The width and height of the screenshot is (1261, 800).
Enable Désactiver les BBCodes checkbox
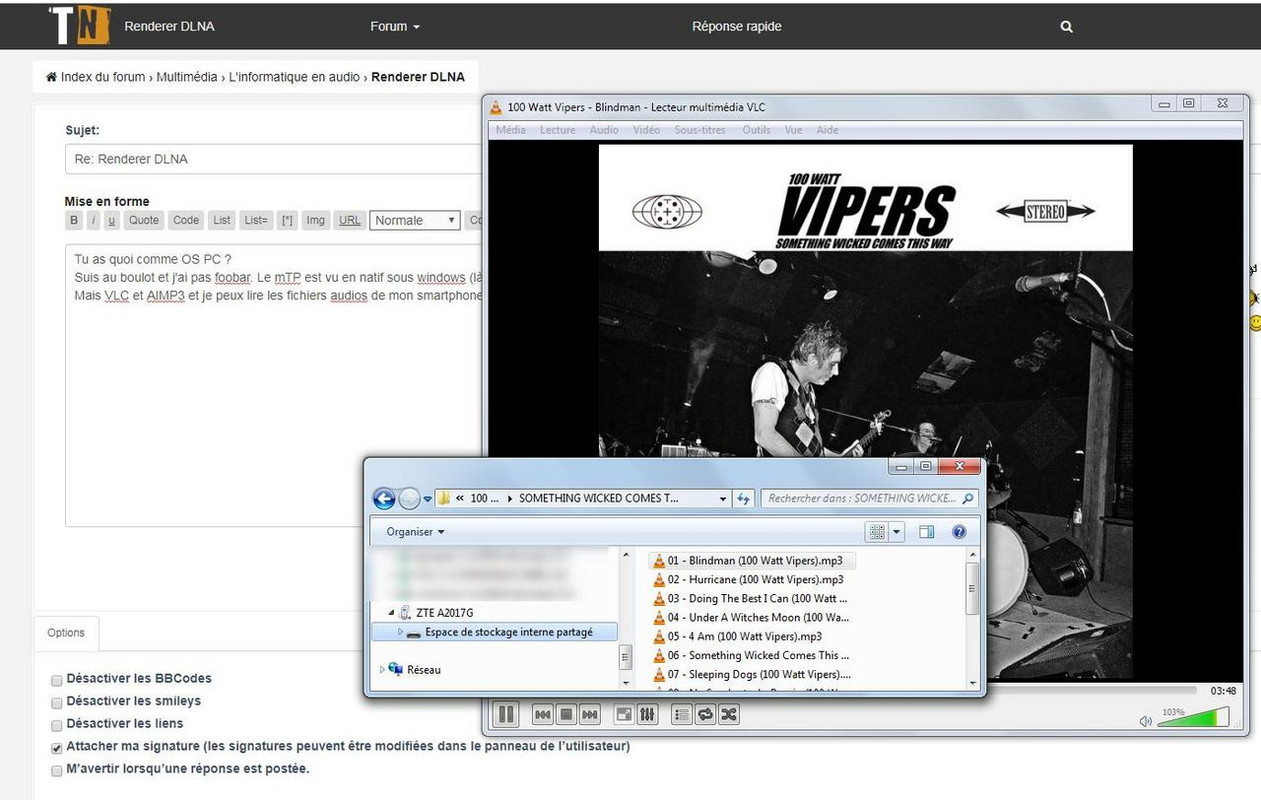[x=56, y=680]
